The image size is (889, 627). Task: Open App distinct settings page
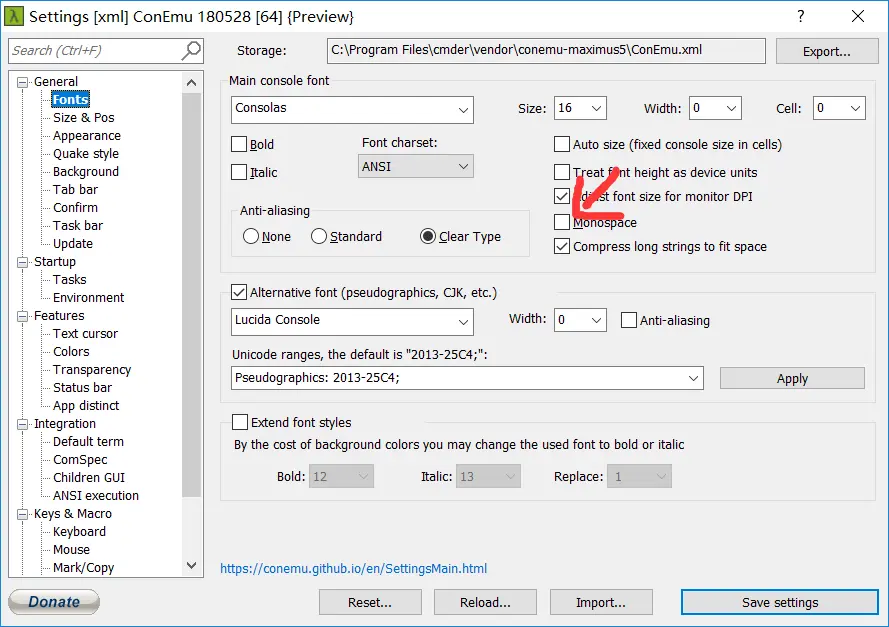pyautogui.click(x=86, y=405)
